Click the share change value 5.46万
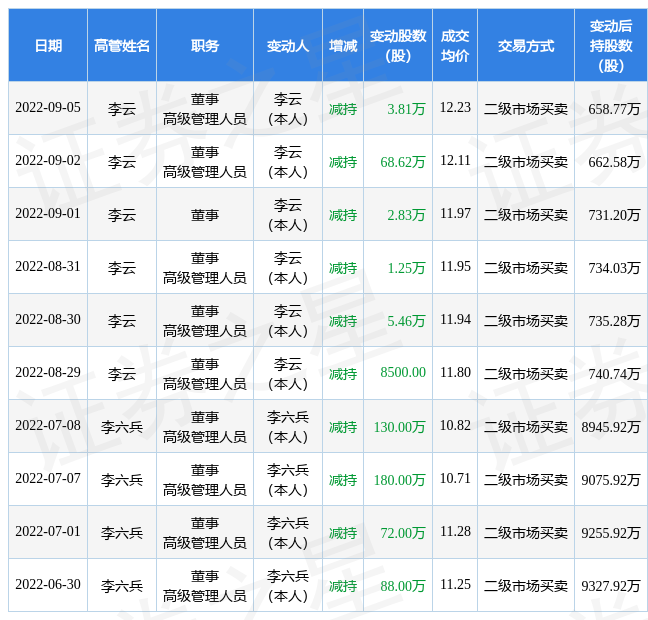This screenshot has height=620, width=648. point(406,321)
